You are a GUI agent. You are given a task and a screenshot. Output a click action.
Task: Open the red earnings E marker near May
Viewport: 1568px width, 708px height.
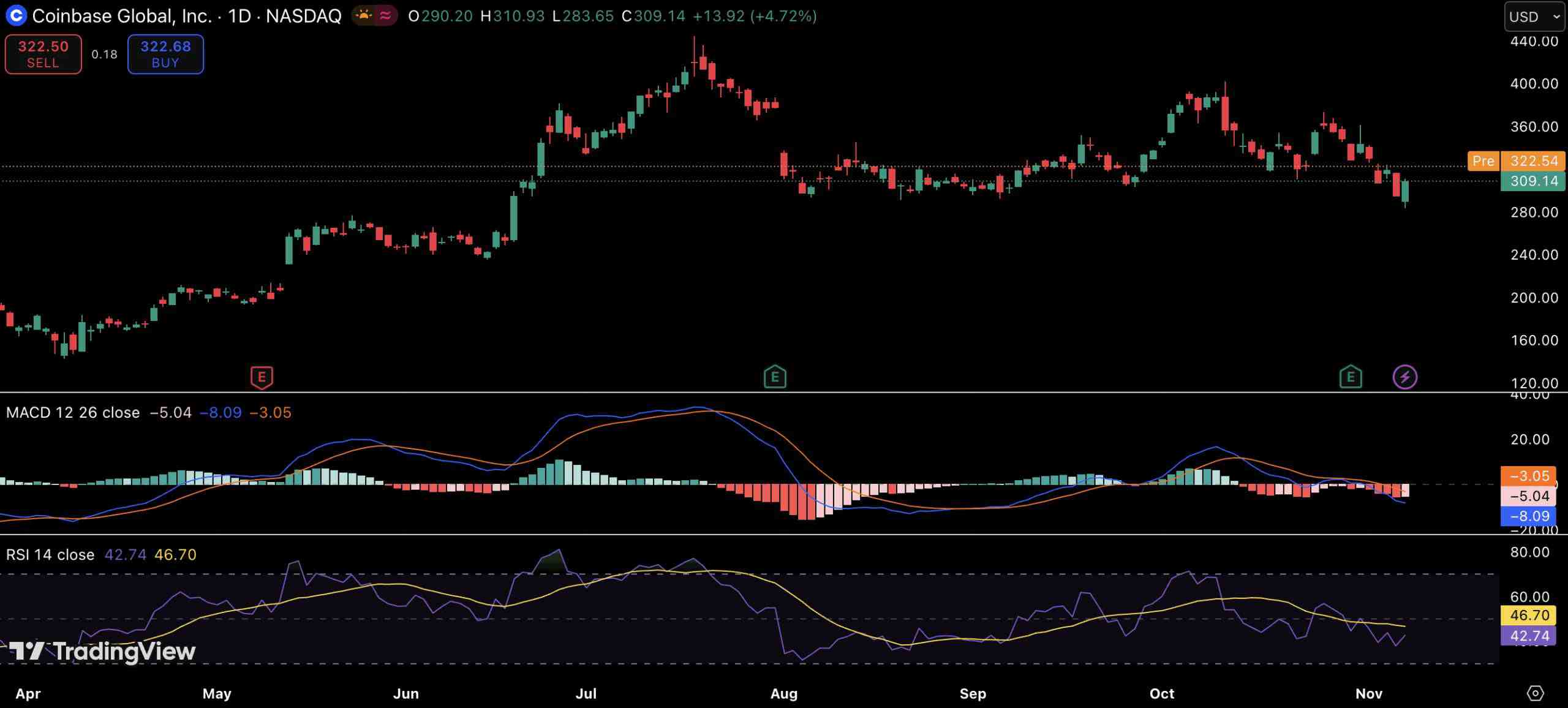pyautogui.click(x=262, y=377)
